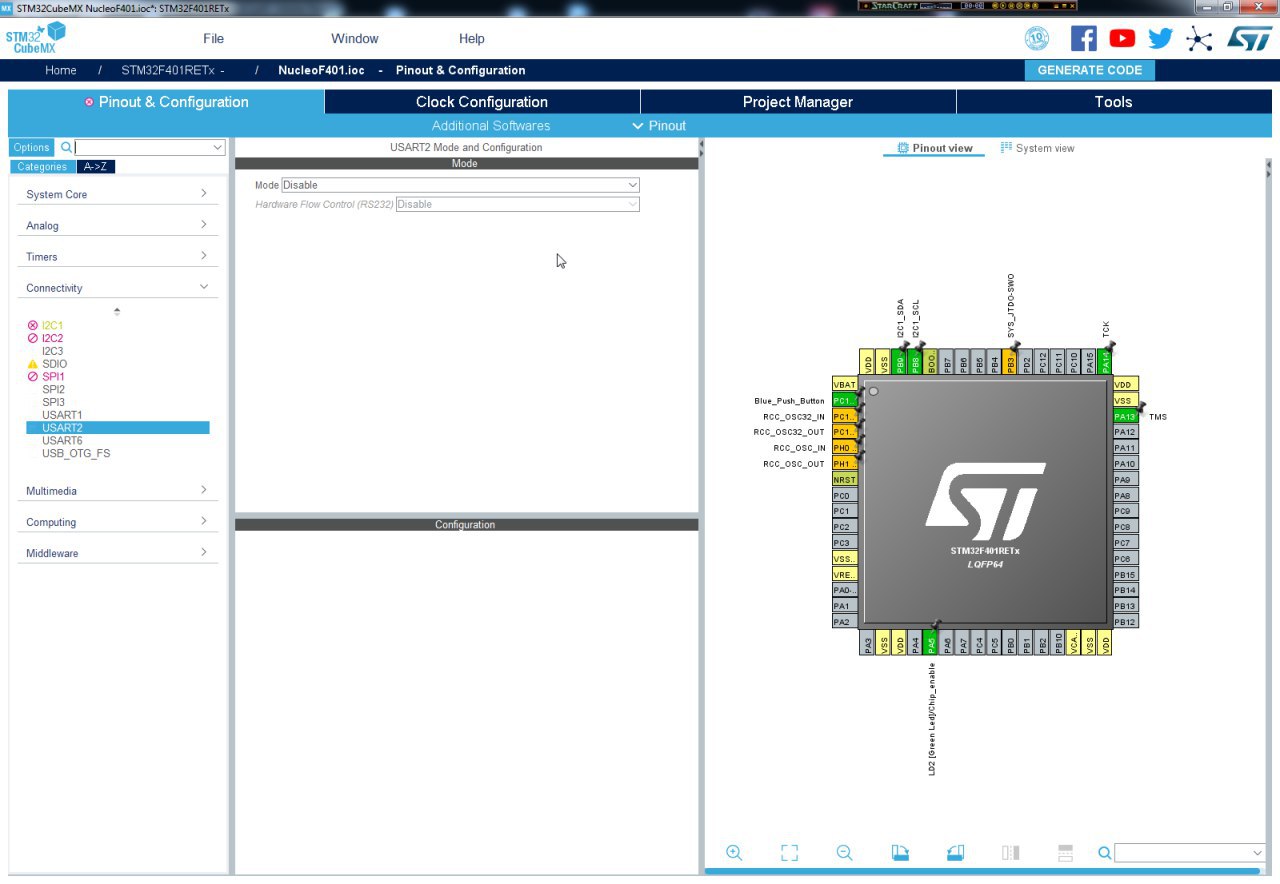The height and width of the screenshot is (884, 1280).
Task: Switch to the Clock Configuration tab
Action: pos(482,102)
